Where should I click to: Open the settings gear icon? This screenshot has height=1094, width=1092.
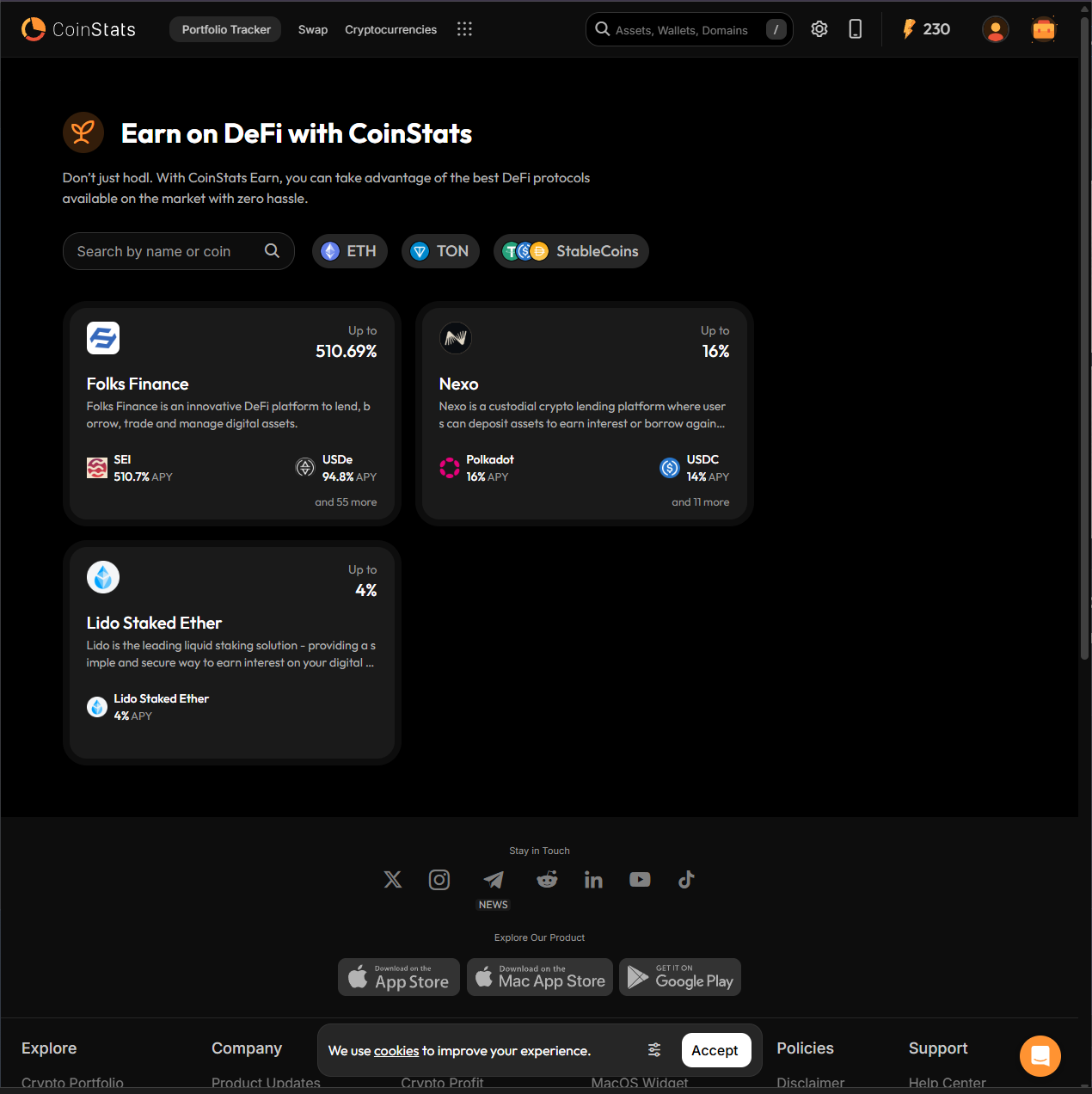click(819, 29)
